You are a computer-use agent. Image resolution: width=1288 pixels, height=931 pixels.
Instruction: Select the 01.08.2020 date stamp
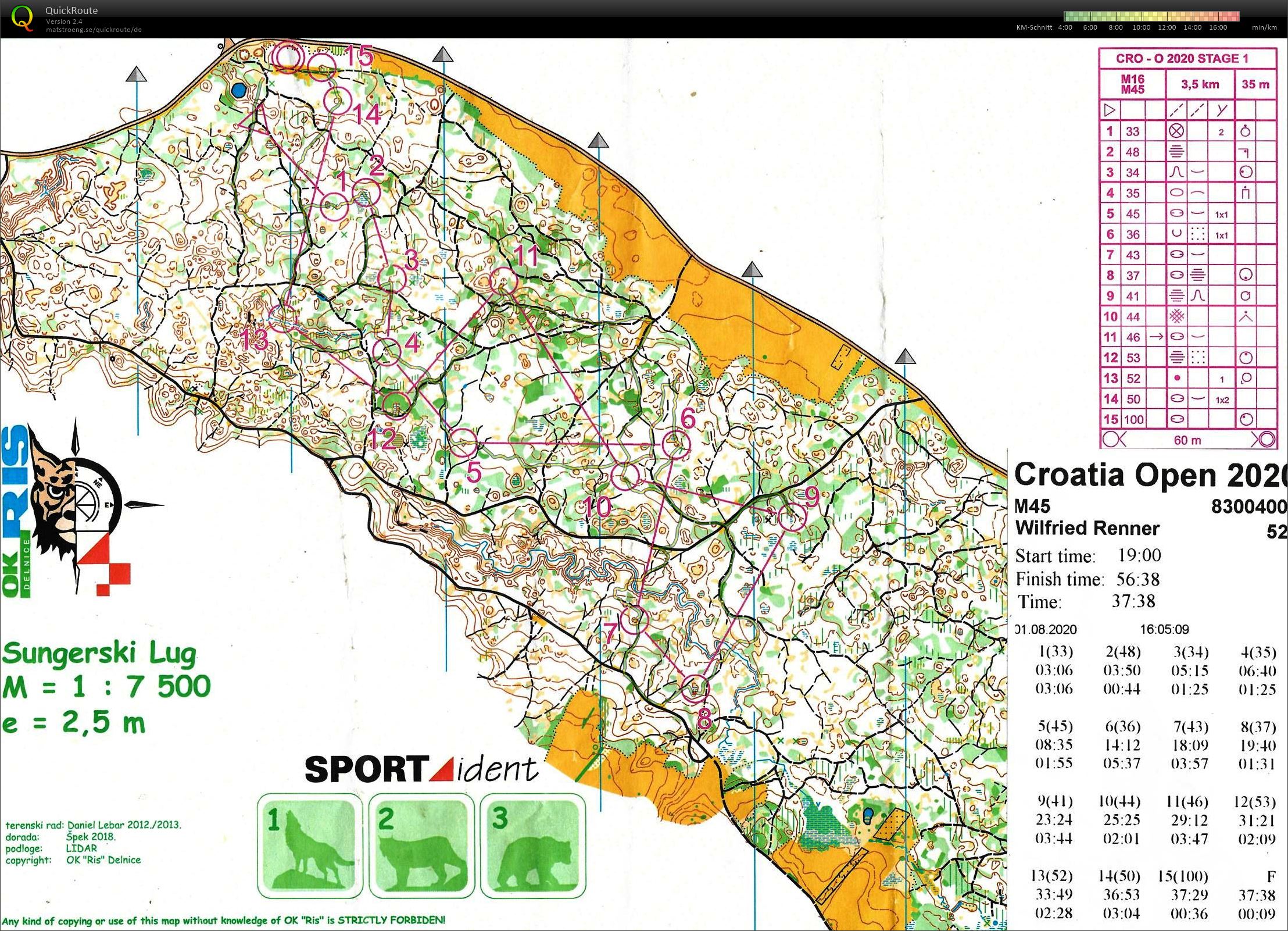click(1046, 629)
